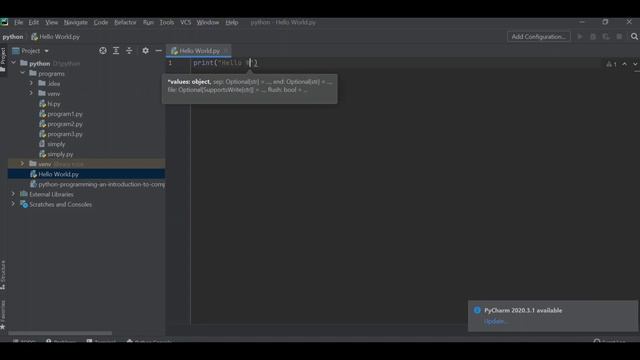
Task: Click the warning count indicator in editor
Action: (611, 64)
